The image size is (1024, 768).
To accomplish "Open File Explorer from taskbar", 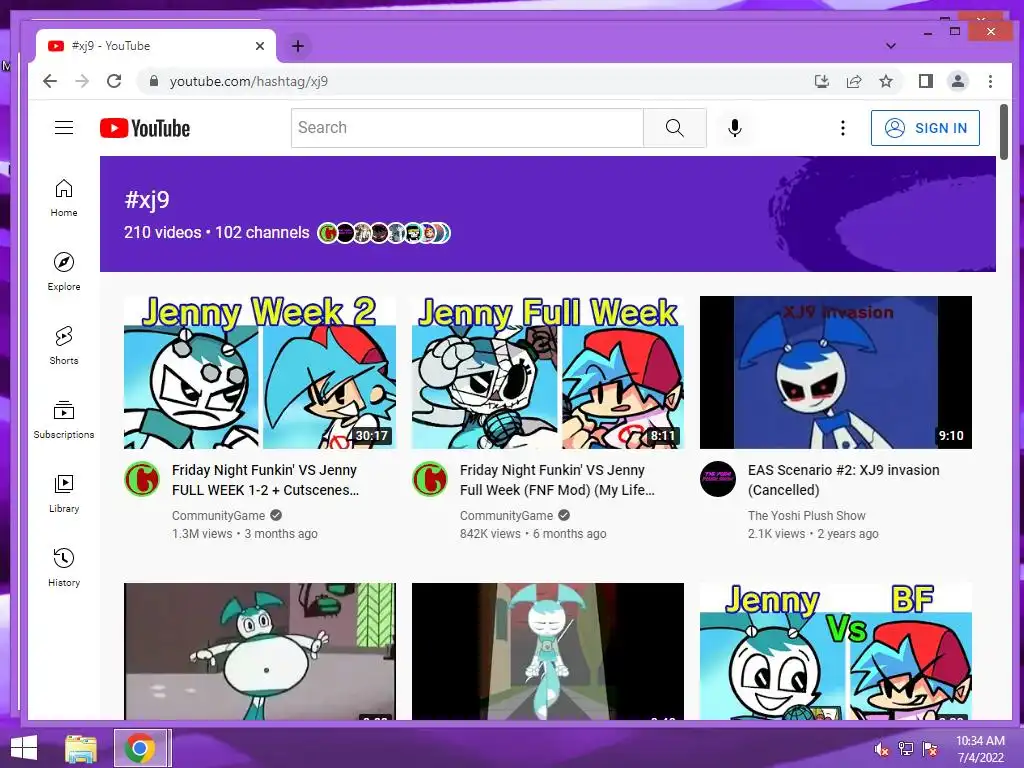I will [81, 748].
